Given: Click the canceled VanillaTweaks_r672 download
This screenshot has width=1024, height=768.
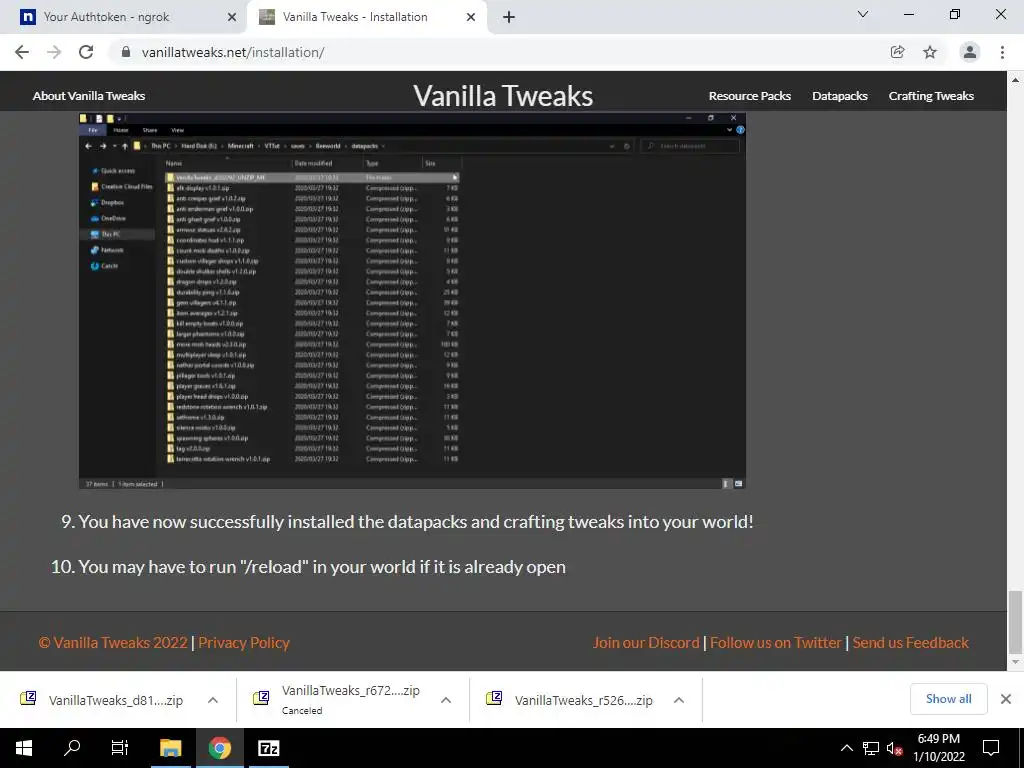Looking at the screenshot, I should [x=351, y=699].
